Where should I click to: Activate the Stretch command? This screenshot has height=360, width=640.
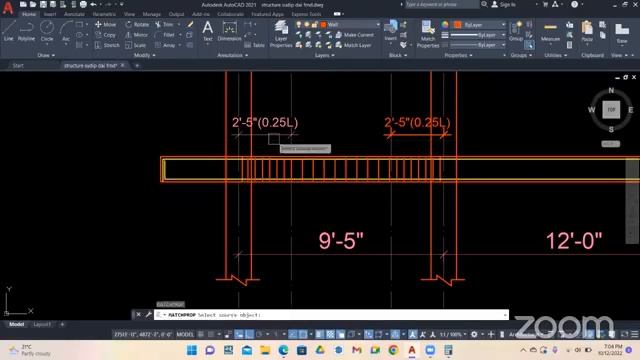(107, 45)
